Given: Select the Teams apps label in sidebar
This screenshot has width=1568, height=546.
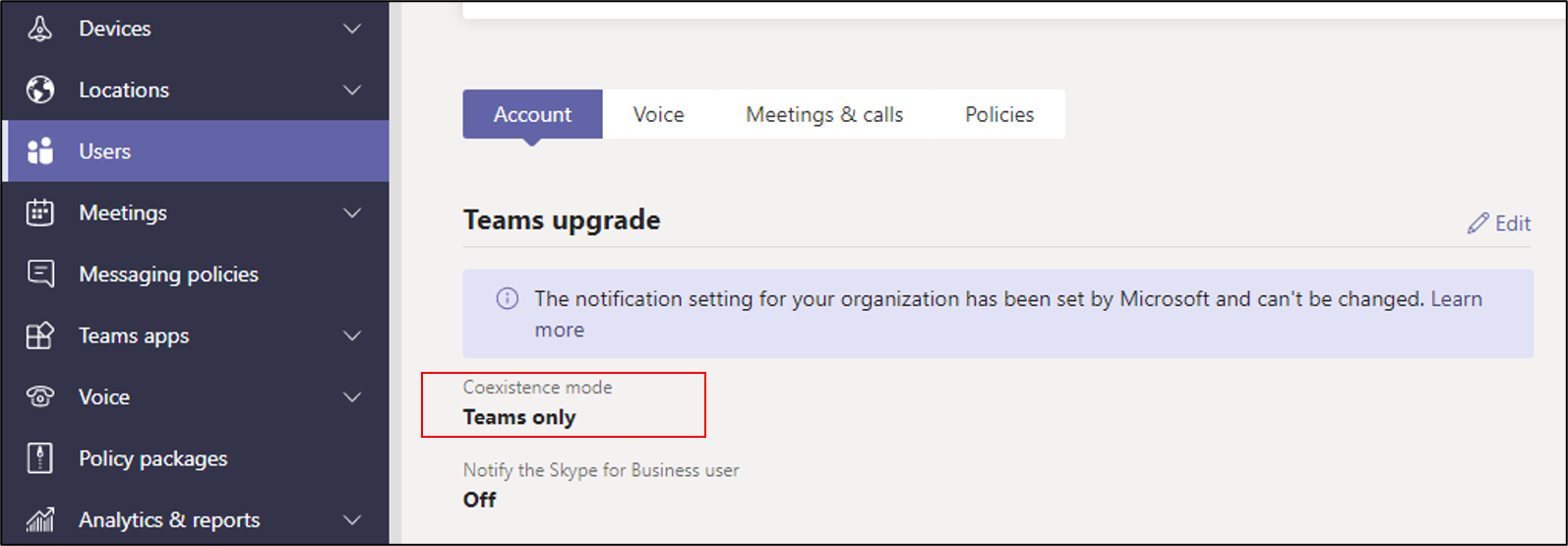Looking at the screenshot, I should pos(134,335).
